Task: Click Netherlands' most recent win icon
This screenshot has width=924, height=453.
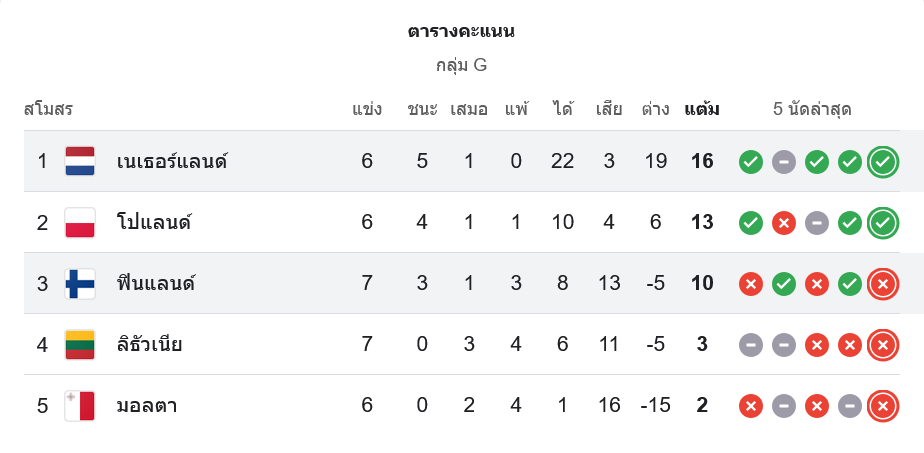Action: click(x=882, y=161)
